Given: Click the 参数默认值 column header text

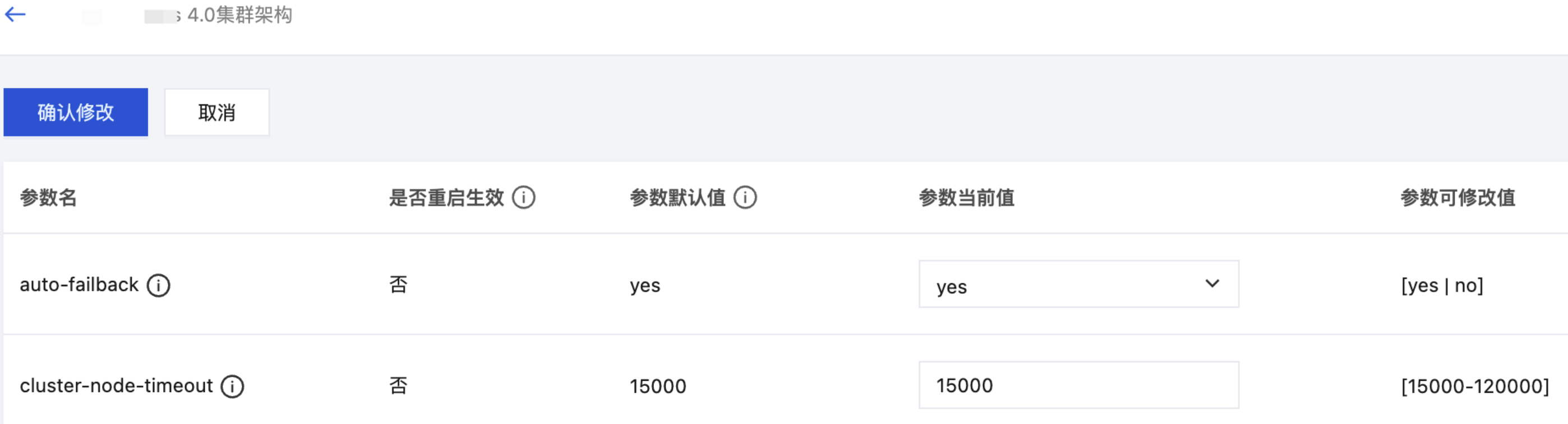Looking at the screenshot, I should coord(677,198).
